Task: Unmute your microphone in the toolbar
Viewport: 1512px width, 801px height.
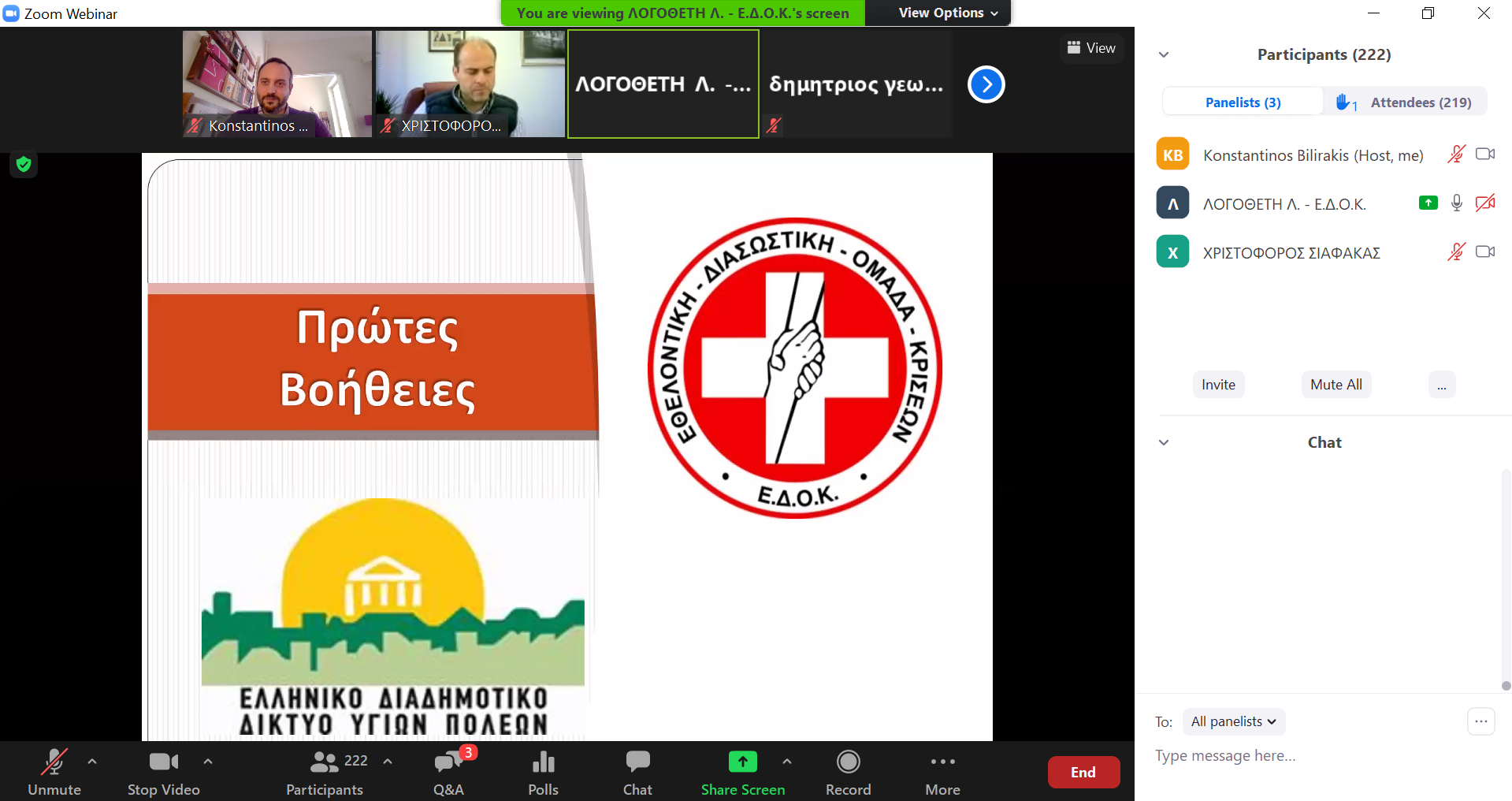Action: click(x=54, y=772)
